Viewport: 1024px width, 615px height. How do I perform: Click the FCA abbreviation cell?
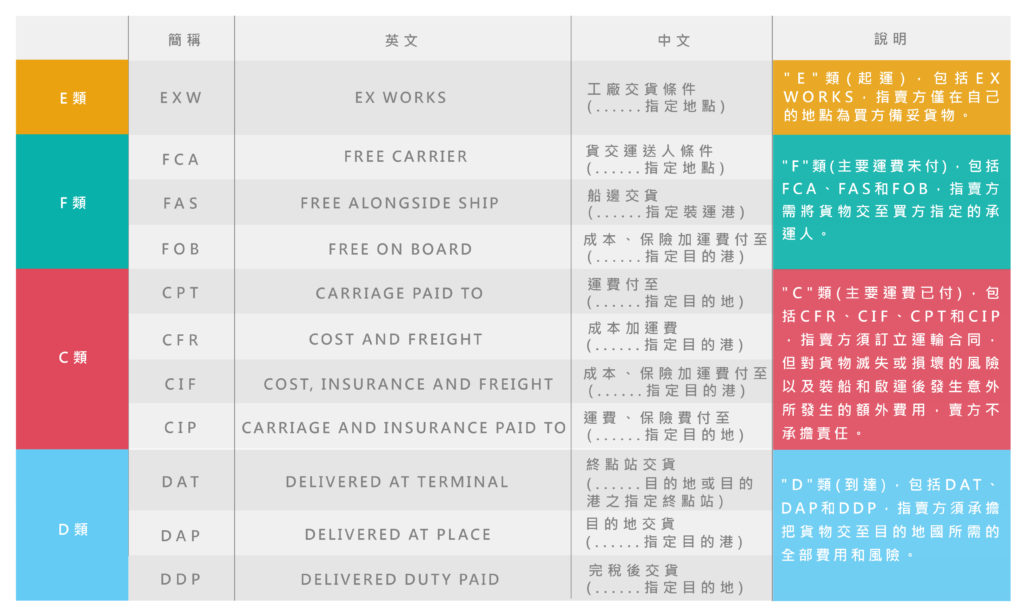[x=181, y=159]
